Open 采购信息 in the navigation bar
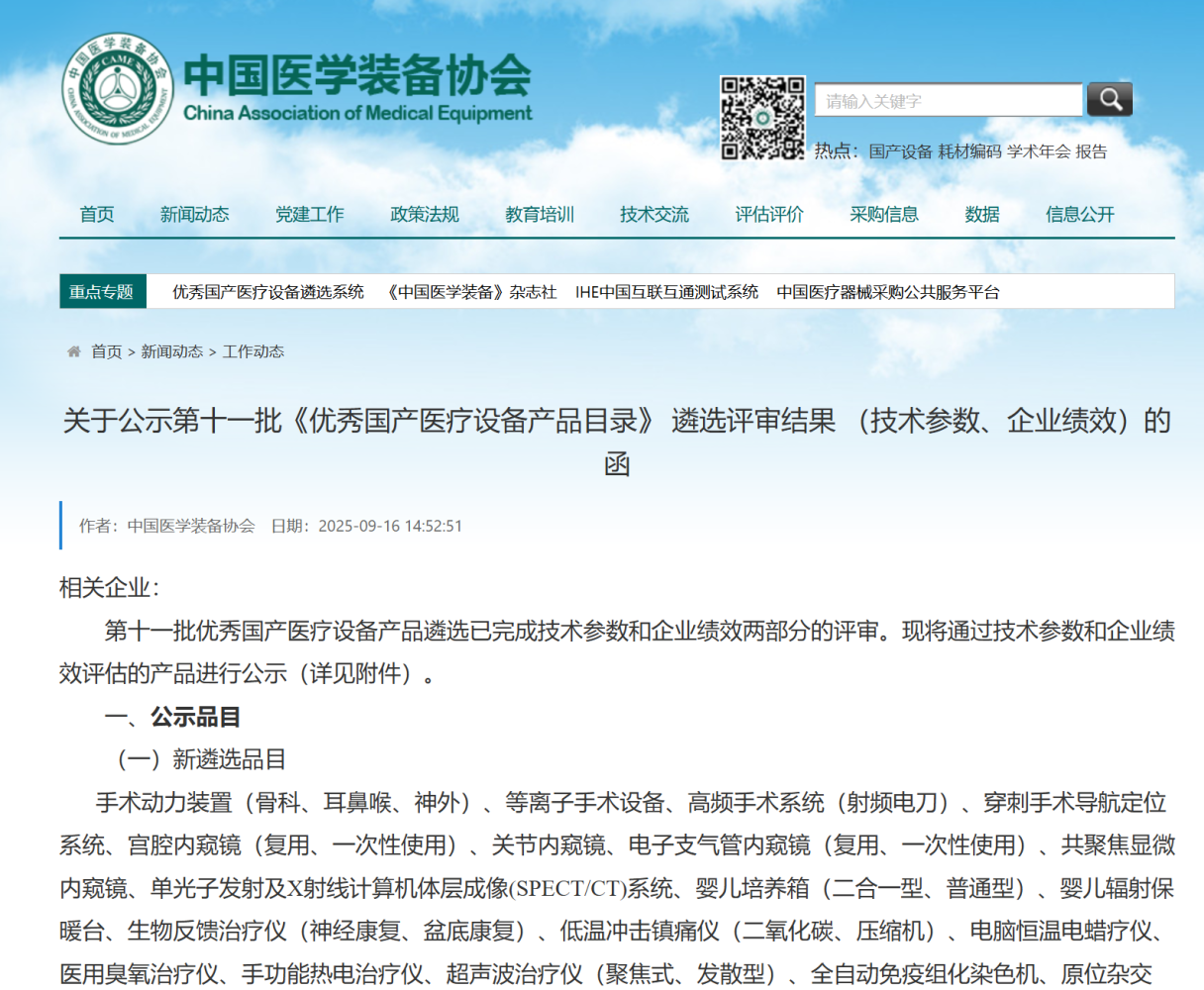 (884, 214)
